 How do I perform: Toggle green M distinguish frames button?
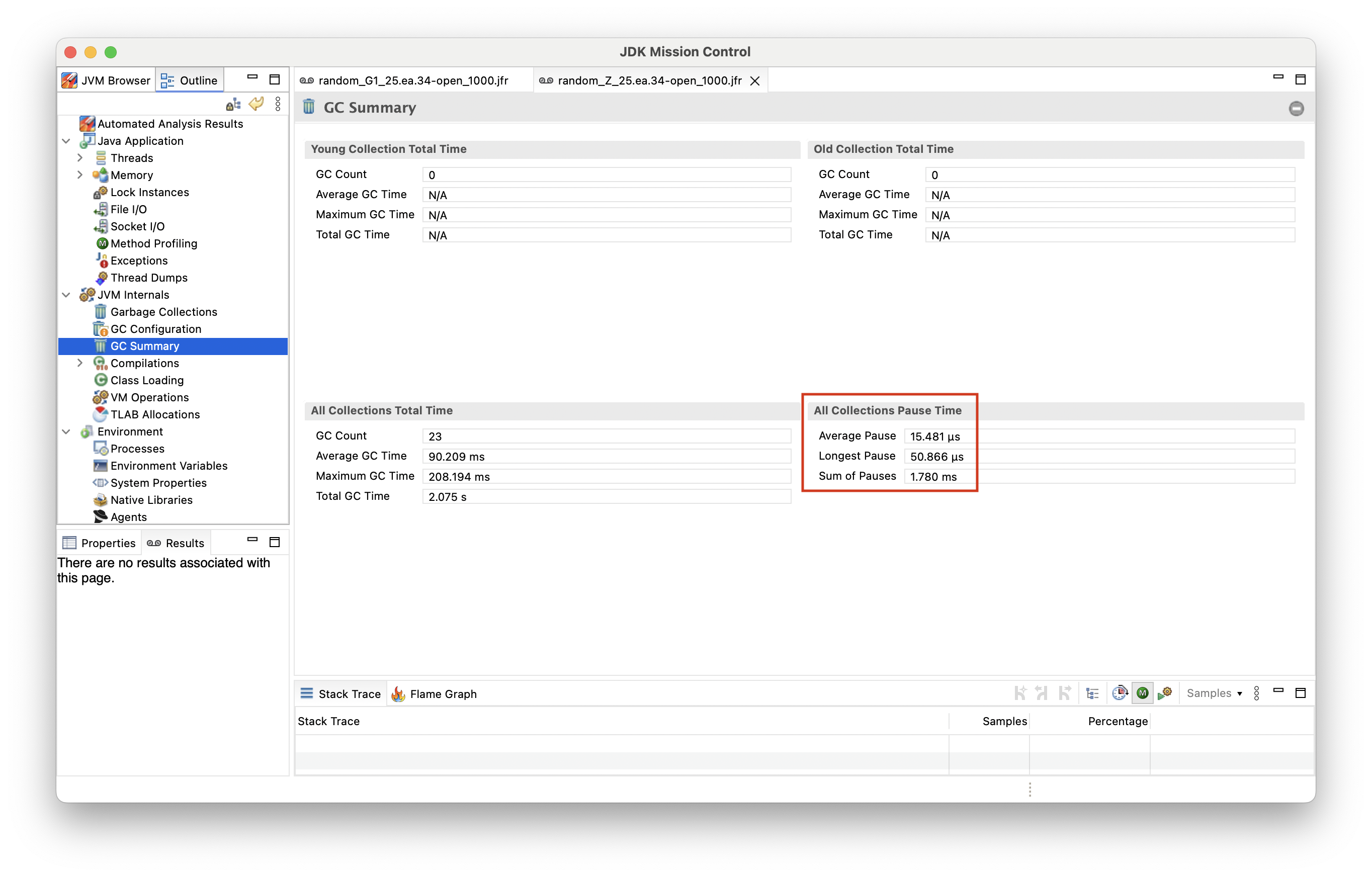tap(1142, 693)
